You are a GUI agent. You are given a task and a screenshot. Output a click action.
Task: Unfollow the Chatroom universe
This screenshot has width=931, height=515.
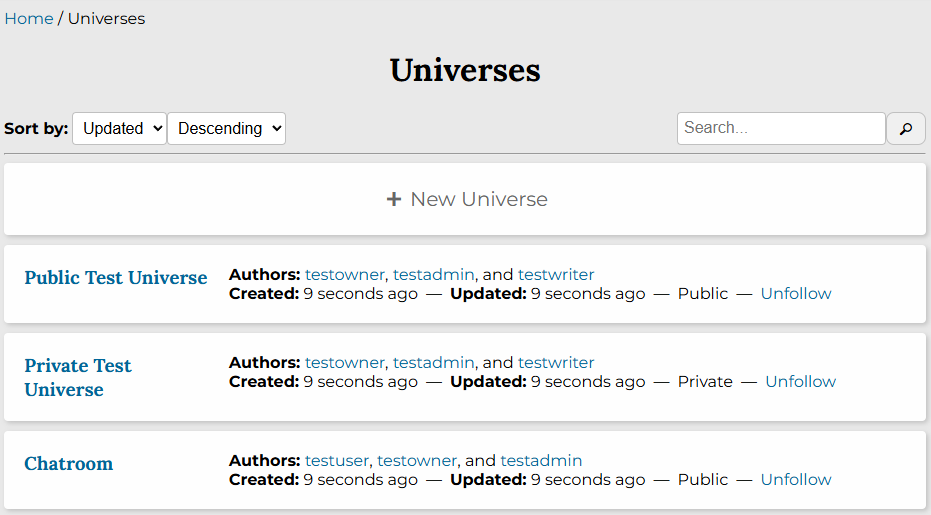(796, 480)
